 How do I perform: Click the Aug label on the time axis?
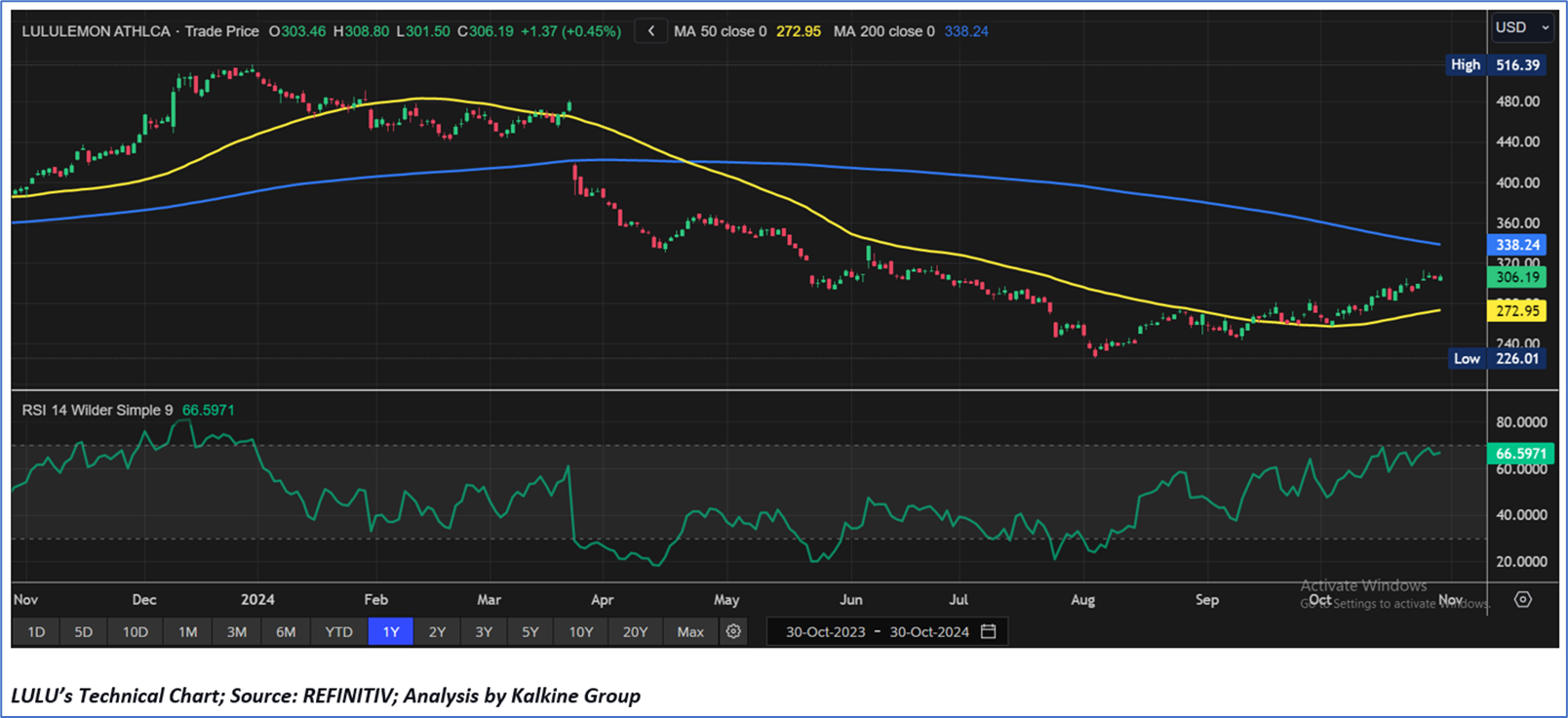point(1082,600)
